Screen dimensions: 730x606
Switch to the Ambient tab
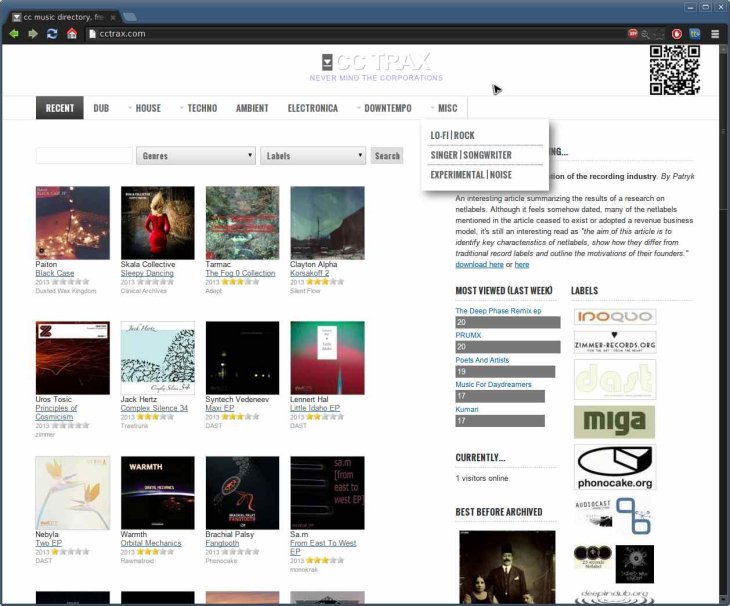(252, 108)
